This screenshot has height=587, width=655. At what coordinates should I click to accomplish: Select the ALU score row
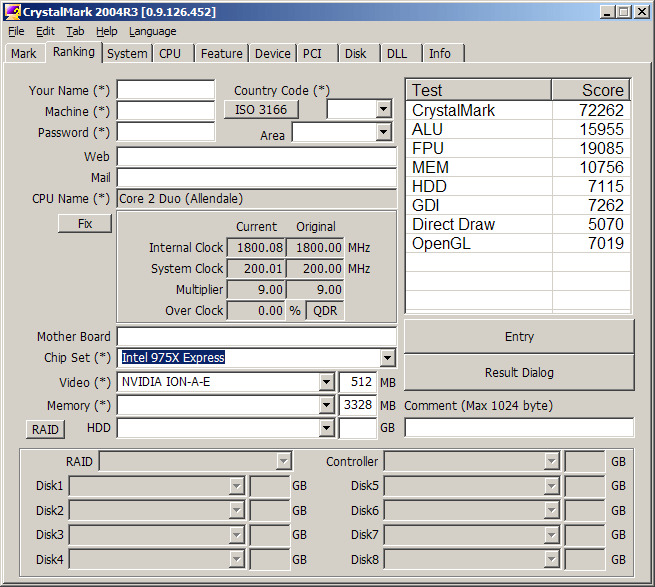click(518, 129)
